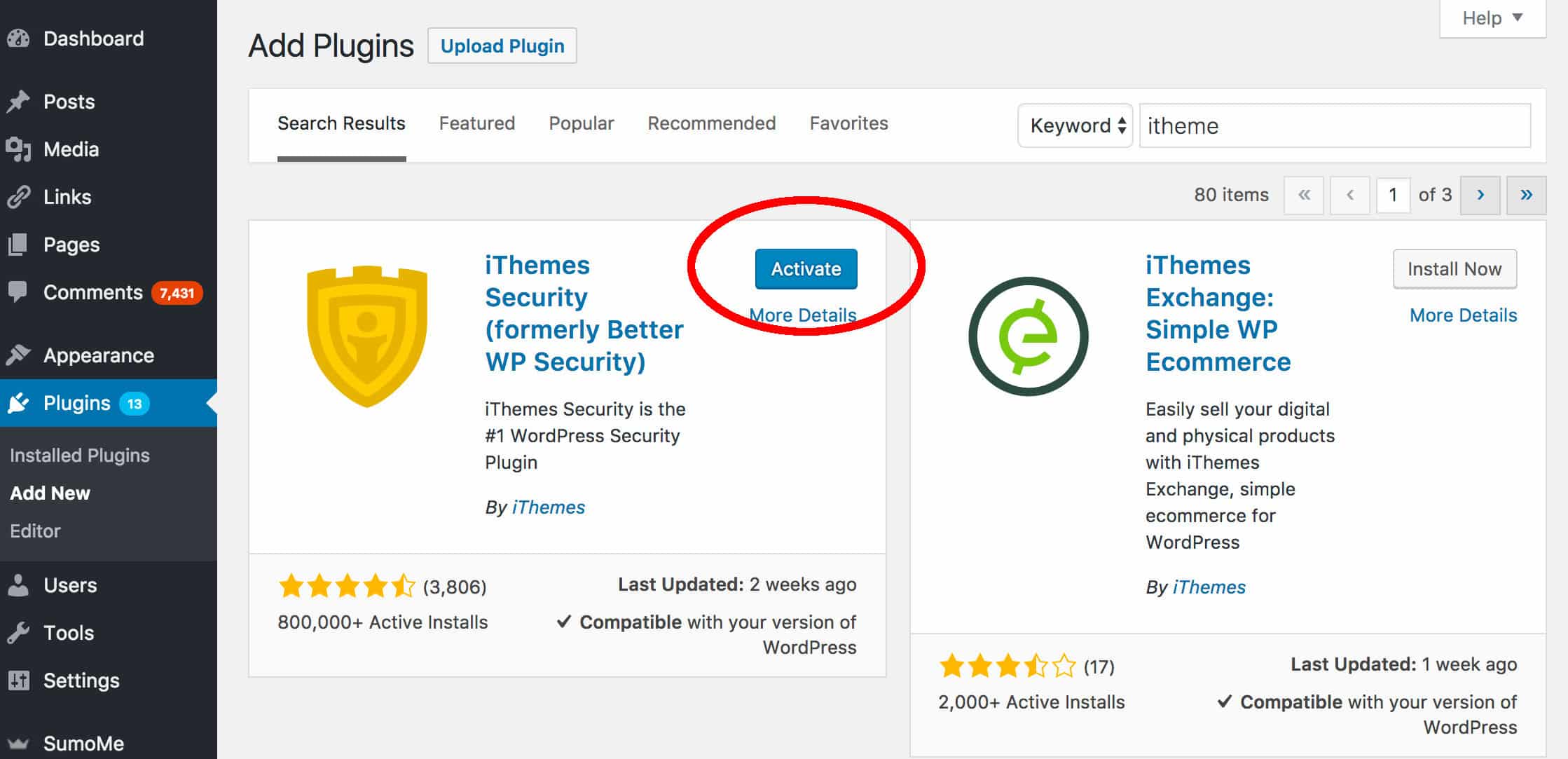
Task: Click iThemes author link under Exchange plugin
Action: tap(1209, 587)
